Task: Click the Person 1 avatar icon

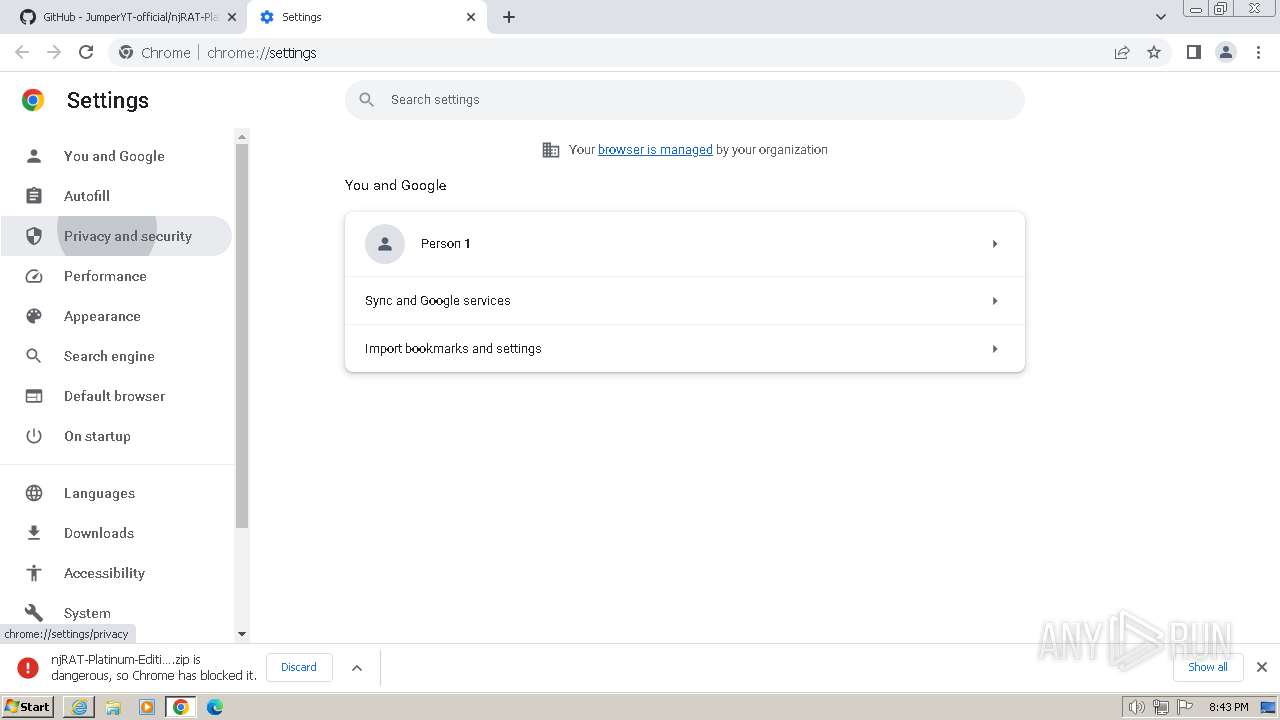Action: tap(385, 244)
